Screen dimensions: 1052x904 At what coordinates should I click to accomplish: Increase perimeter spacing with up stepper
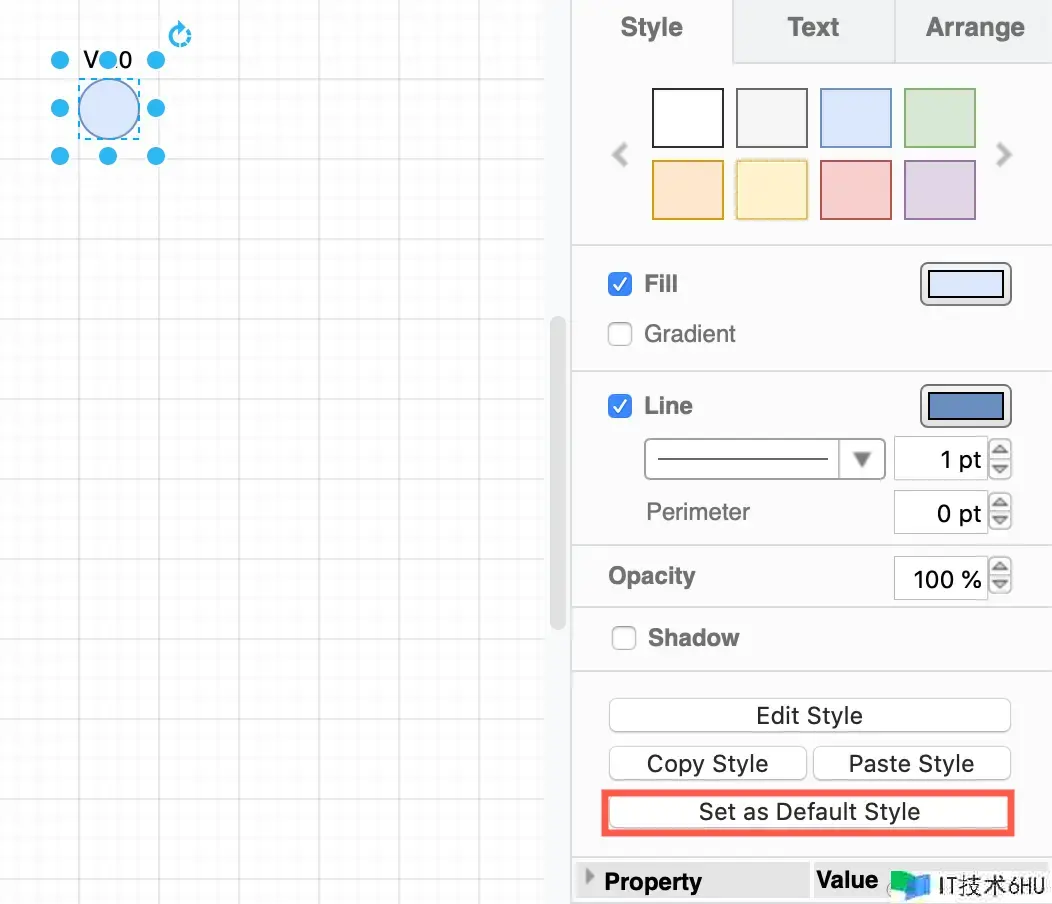(999, 504)
